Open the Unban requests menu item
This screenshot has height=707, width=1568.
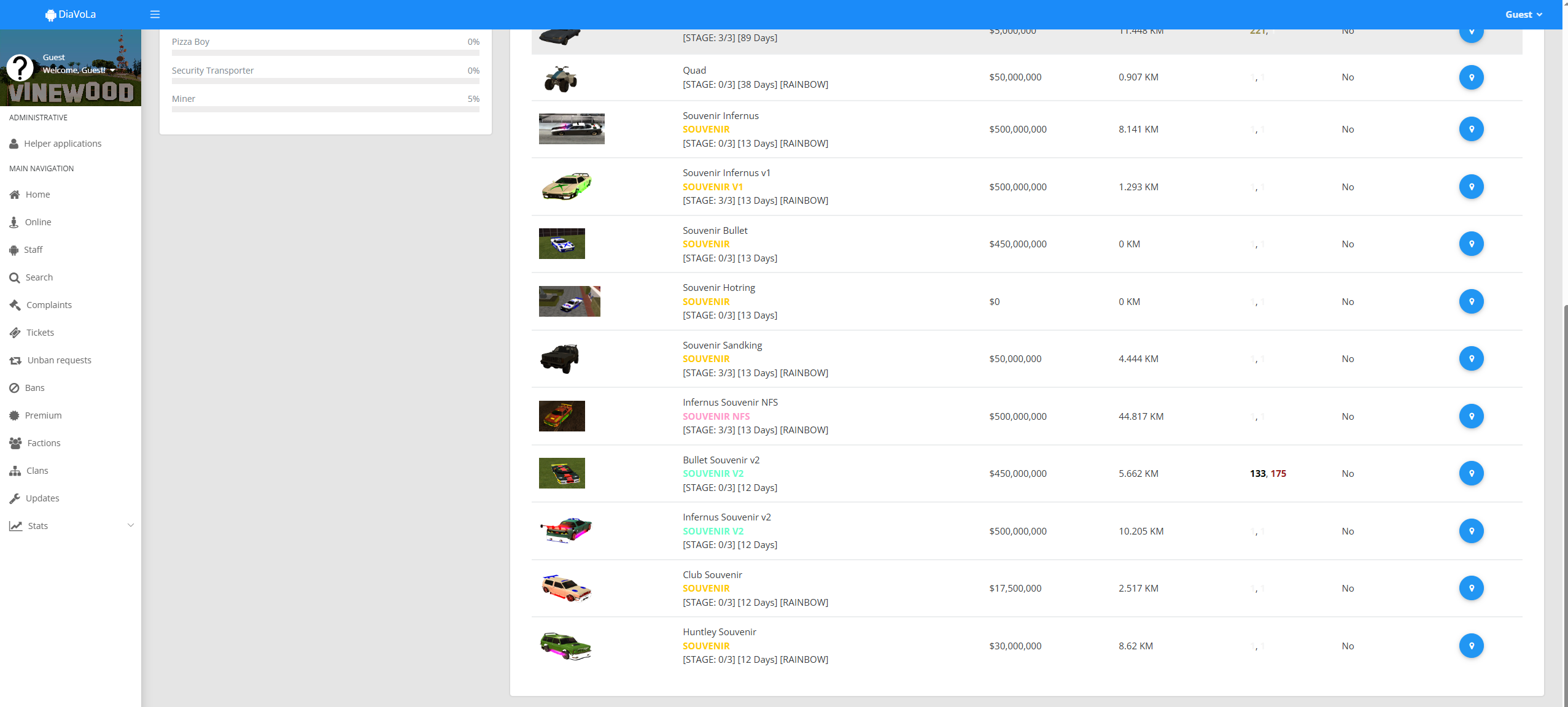pos(59,360)
